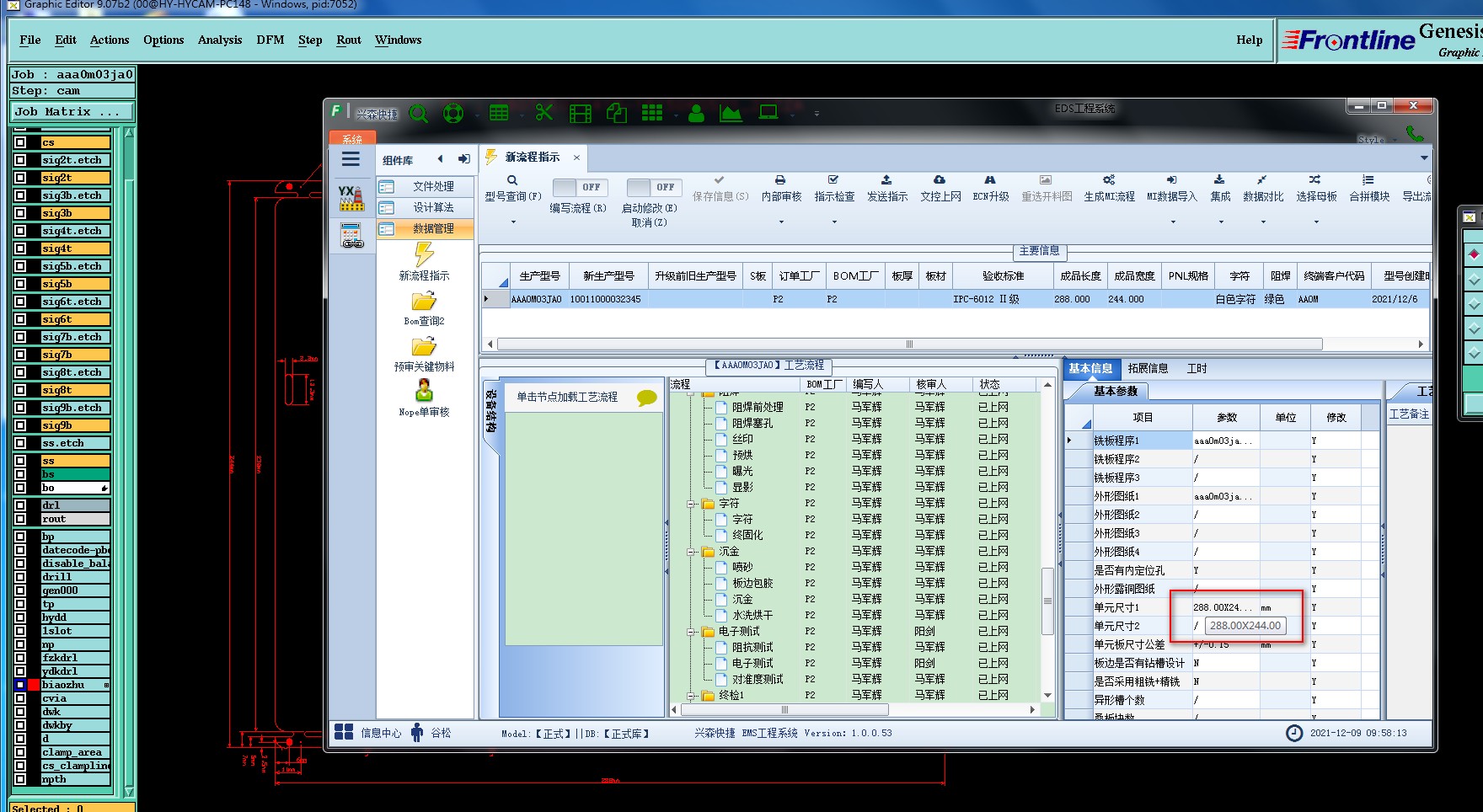The image size is (1483, 812).
Task: Toggle visibility checkbox for ss layer
Action: (x=20, y=461)
